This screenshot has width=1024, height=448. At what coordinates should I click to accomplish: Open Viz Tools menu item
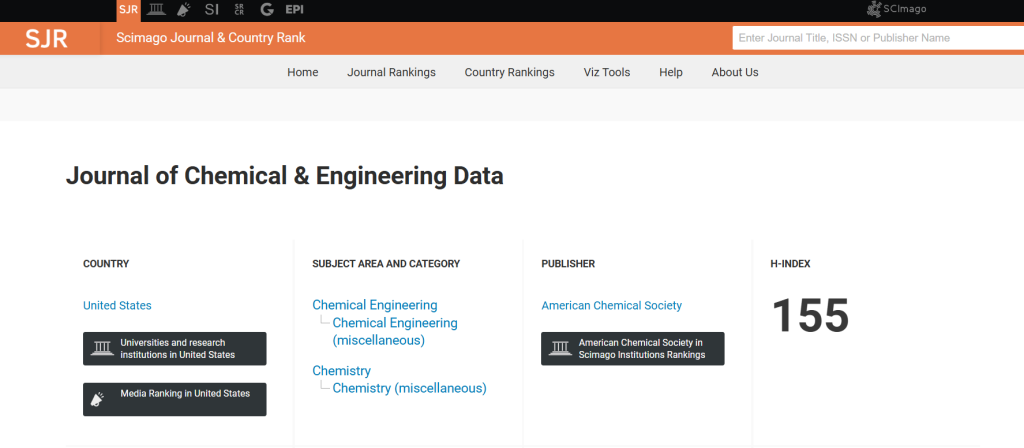point(607,72)
